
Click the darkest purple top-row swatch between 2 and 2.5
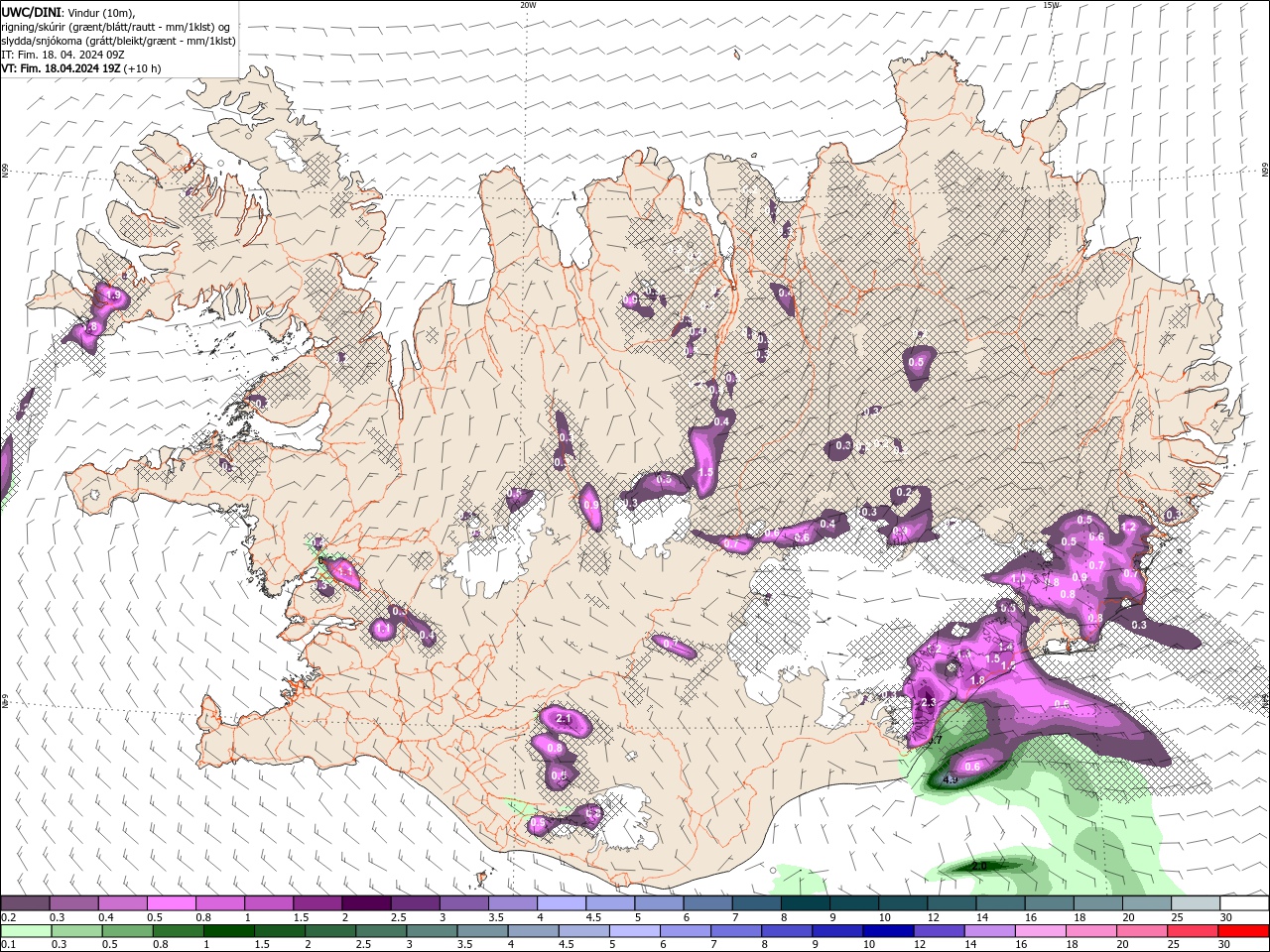366,903
